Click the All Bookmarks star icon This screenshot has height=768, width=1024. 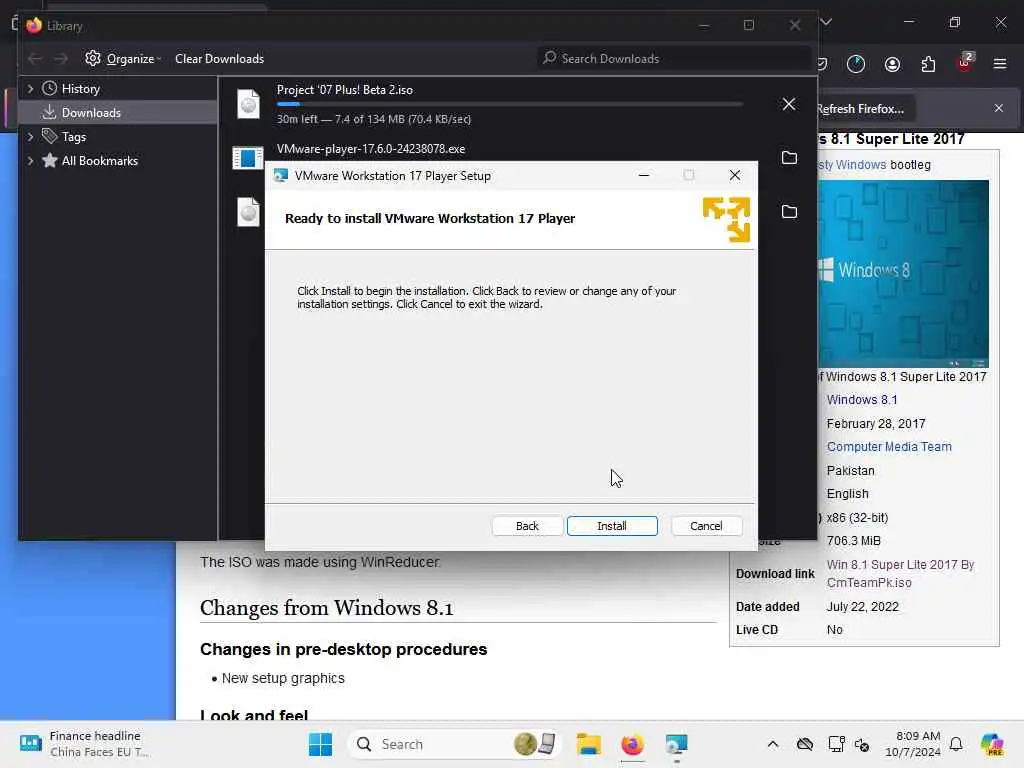[50, 160]
